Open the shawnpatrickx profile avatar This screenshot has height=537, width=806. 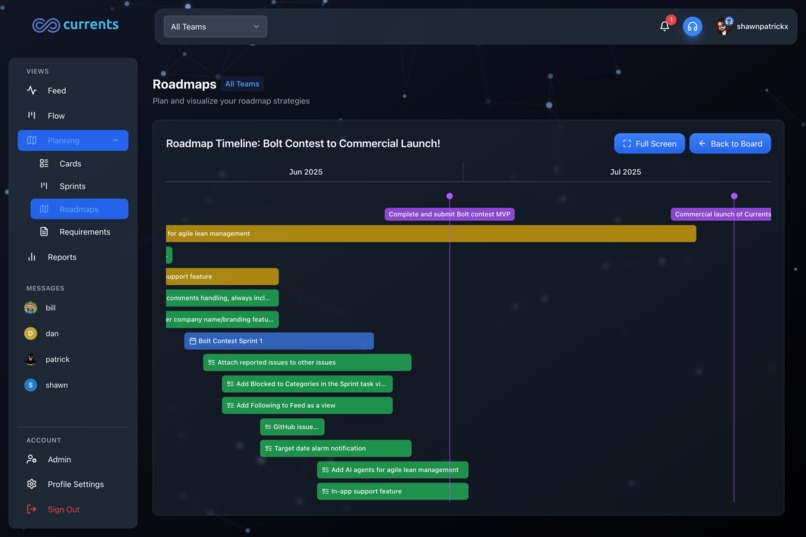(x=724, y=26)
